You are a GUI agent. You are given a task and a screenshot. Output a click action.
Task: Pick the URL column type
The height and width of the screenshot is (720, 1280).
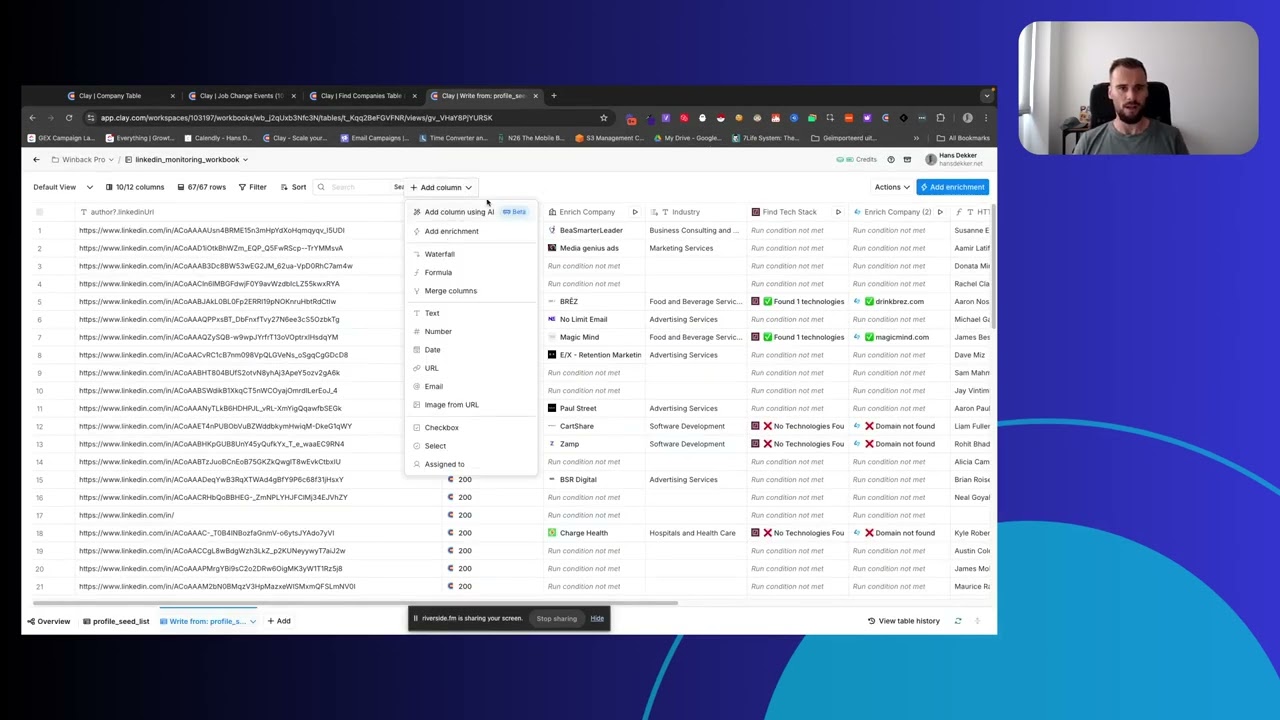pos(471,368)
